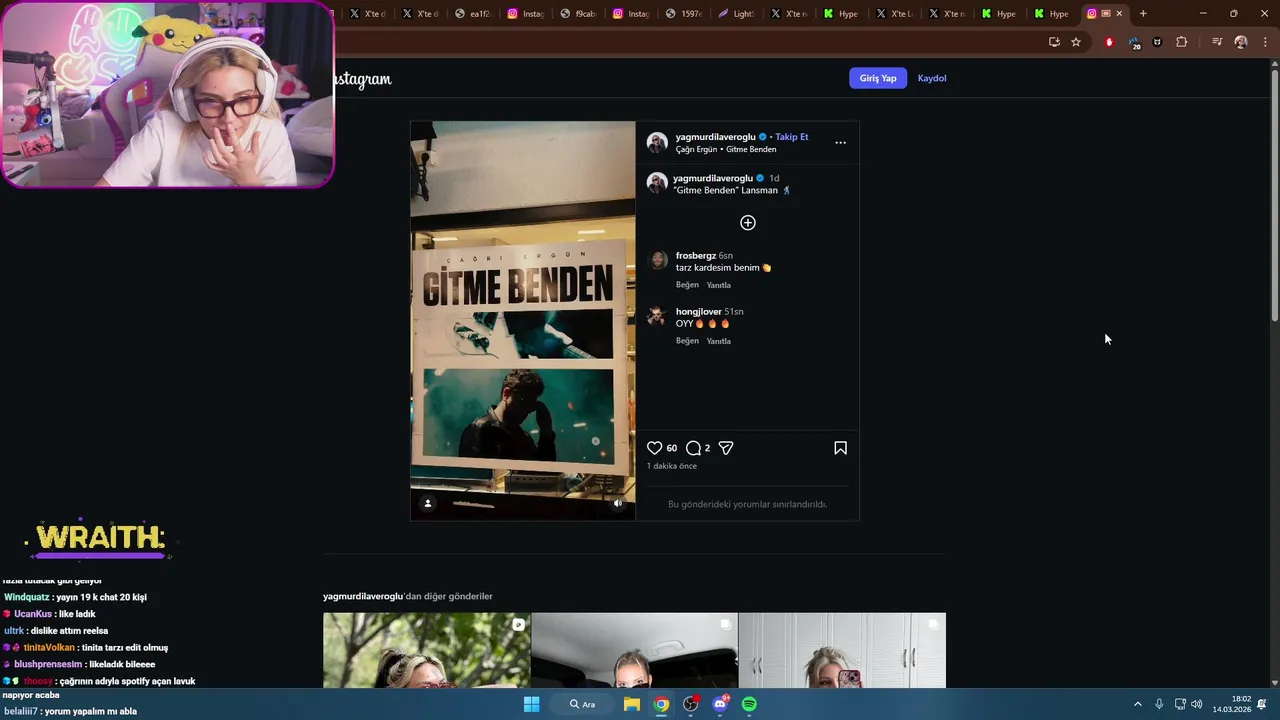
Task: Open a new browser tab
Action: coord(1143,14)
